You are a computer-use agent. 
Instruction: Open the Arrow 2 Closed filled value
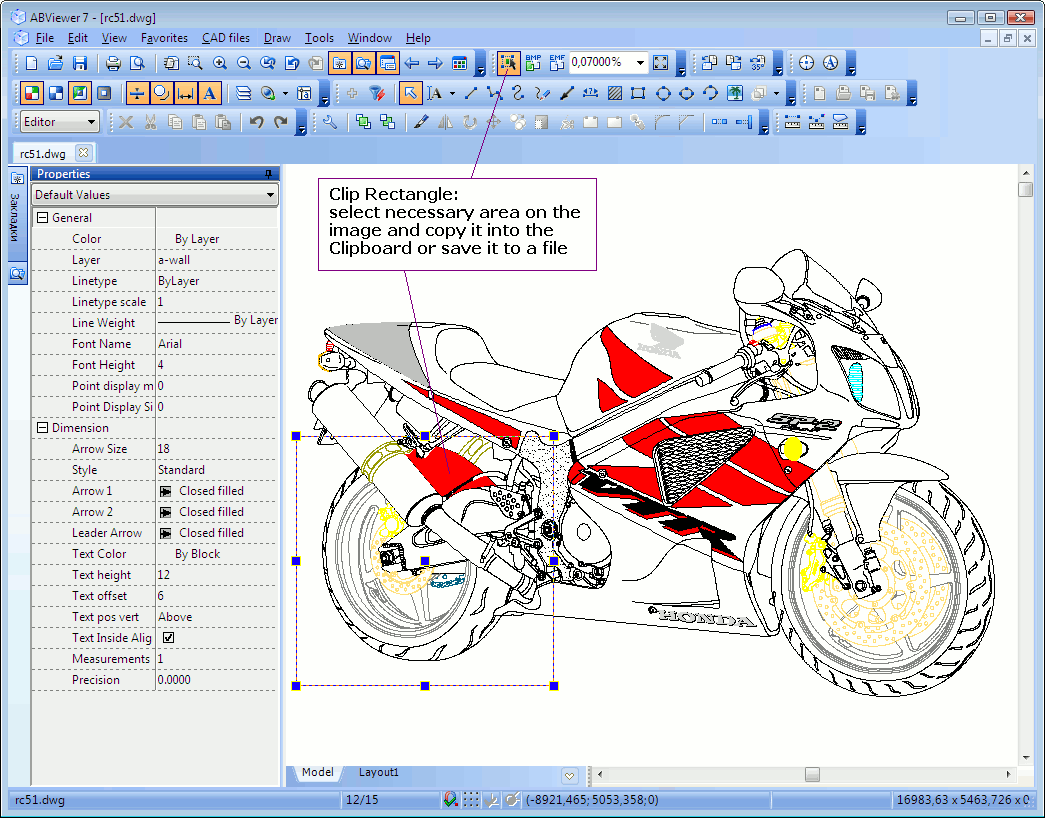pos(216,511)
